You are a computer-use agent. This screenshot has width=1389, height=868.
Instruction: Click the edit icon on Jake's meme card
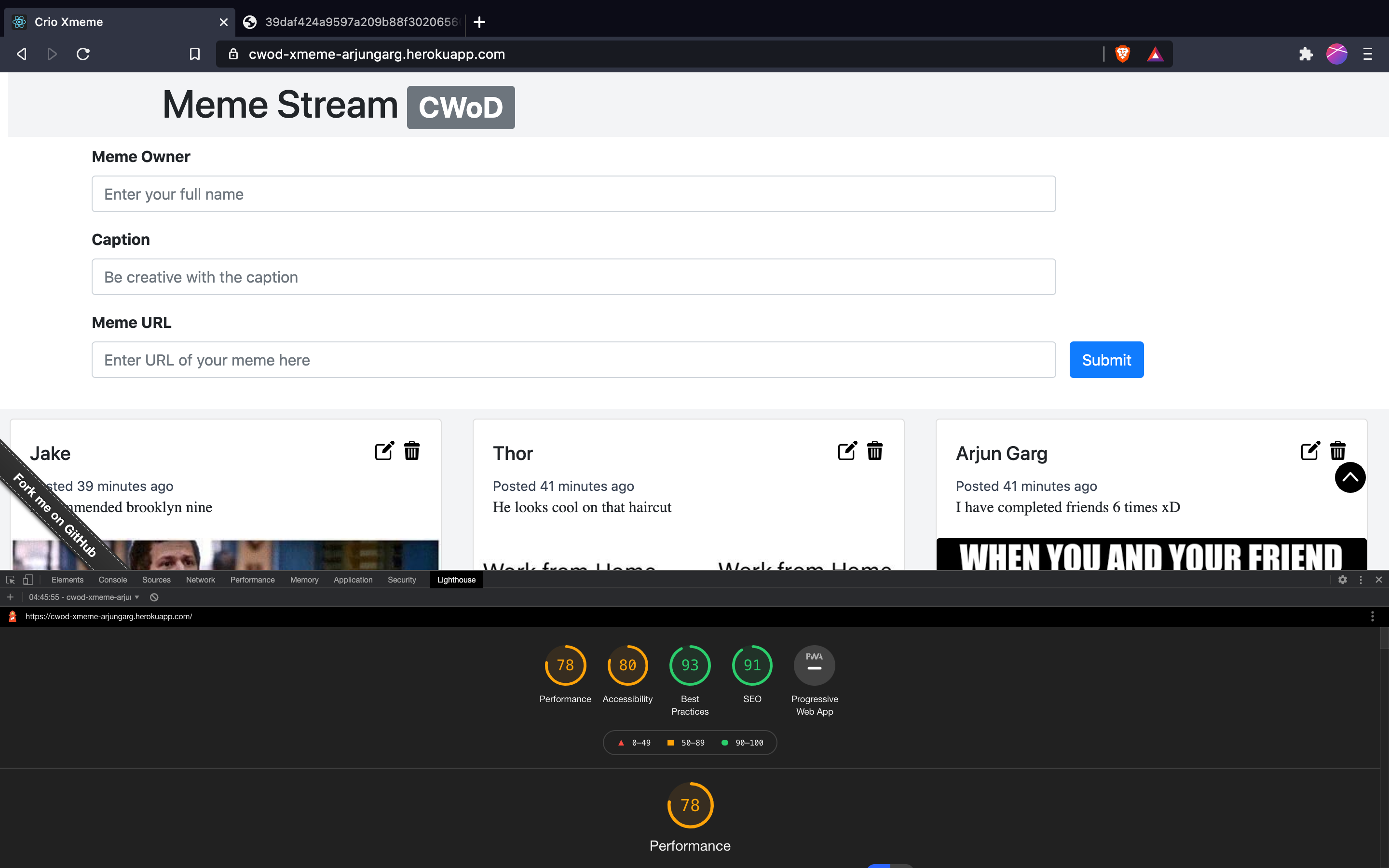(384, 451)
